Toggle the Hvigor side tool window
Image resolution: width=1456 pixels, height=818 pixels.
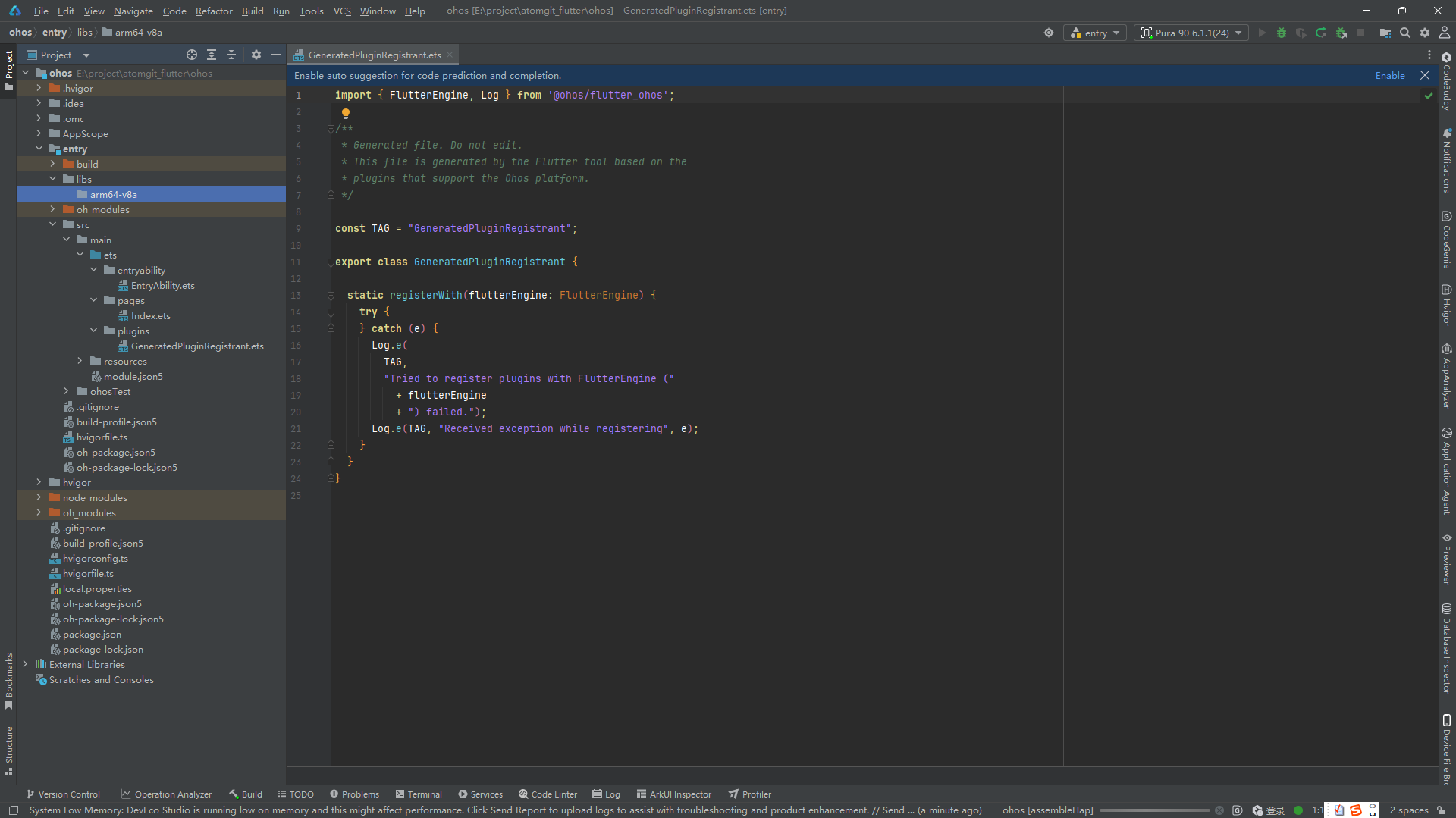tap(1447, 306)
